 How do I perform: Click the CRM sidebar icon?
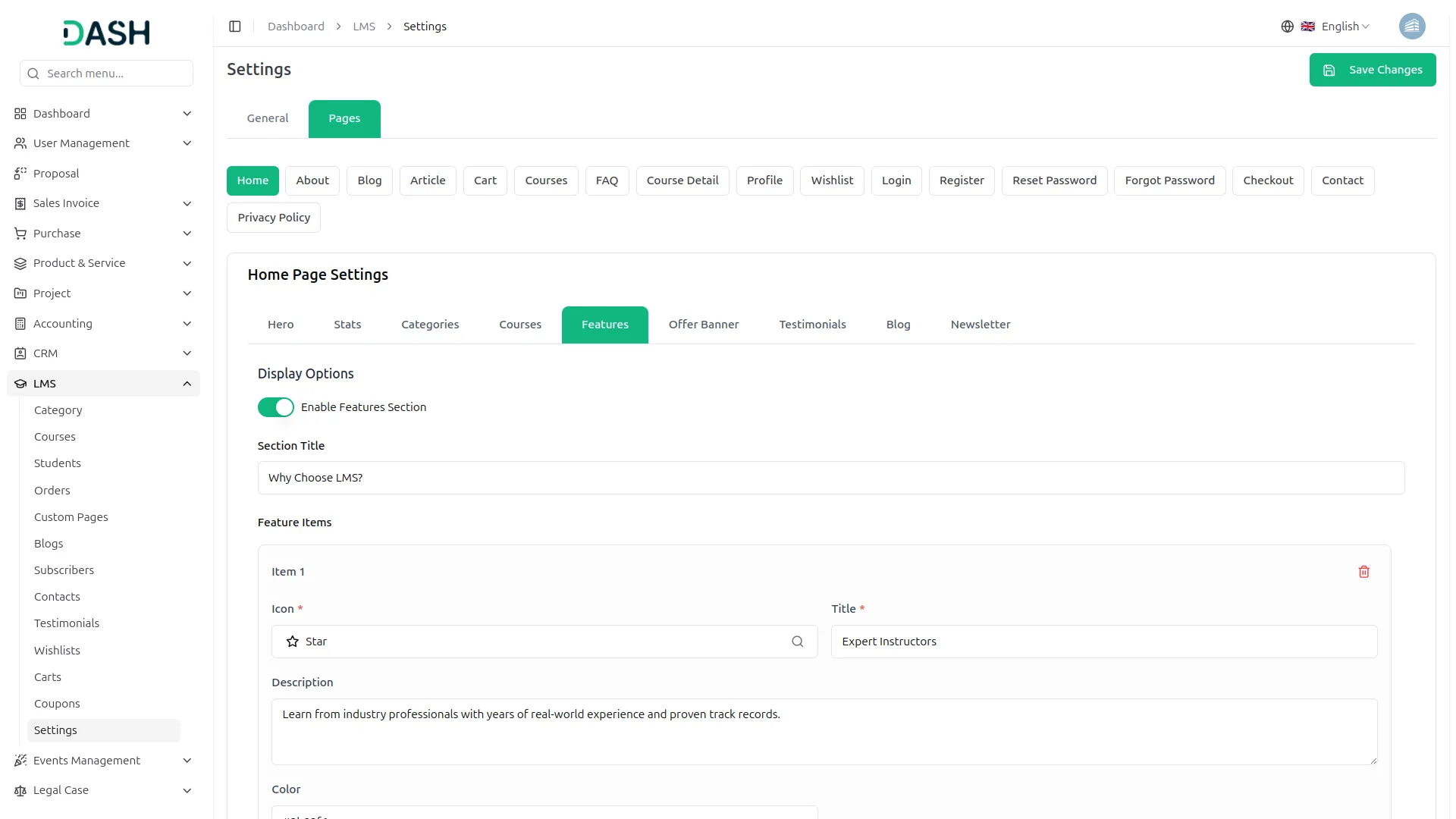pyautogui.click(x=20, y=353)
